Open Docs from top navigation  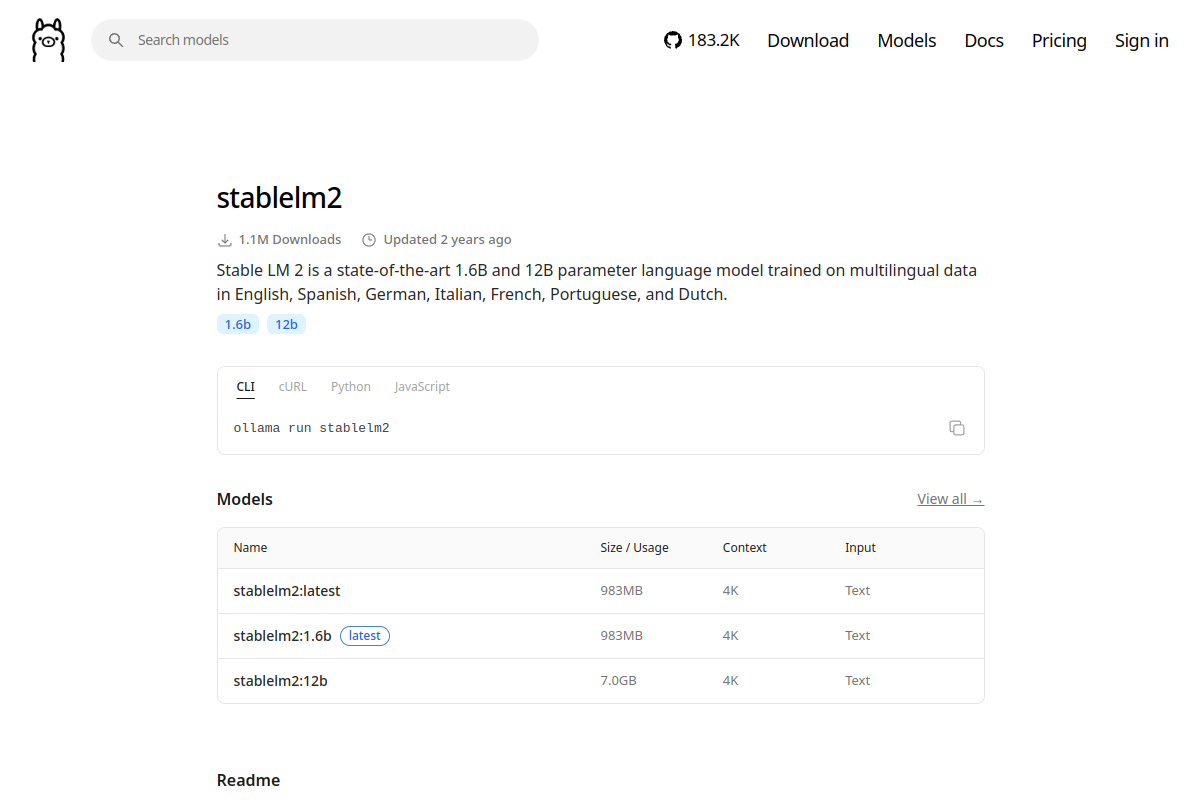tap(984, 40)
